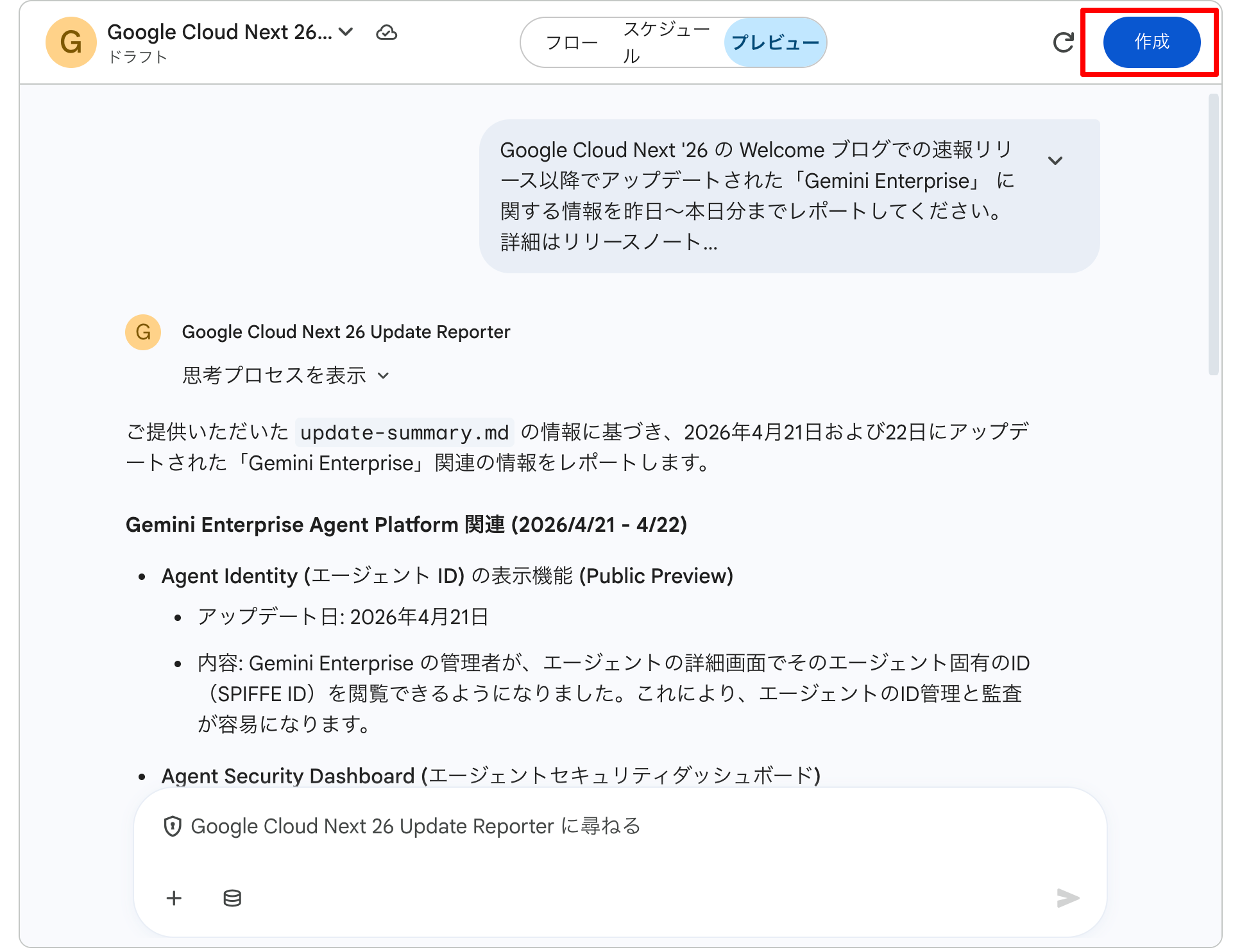Click the send message icon
This screenshot has width=1233, height=952.
[x=1067, y=897]
